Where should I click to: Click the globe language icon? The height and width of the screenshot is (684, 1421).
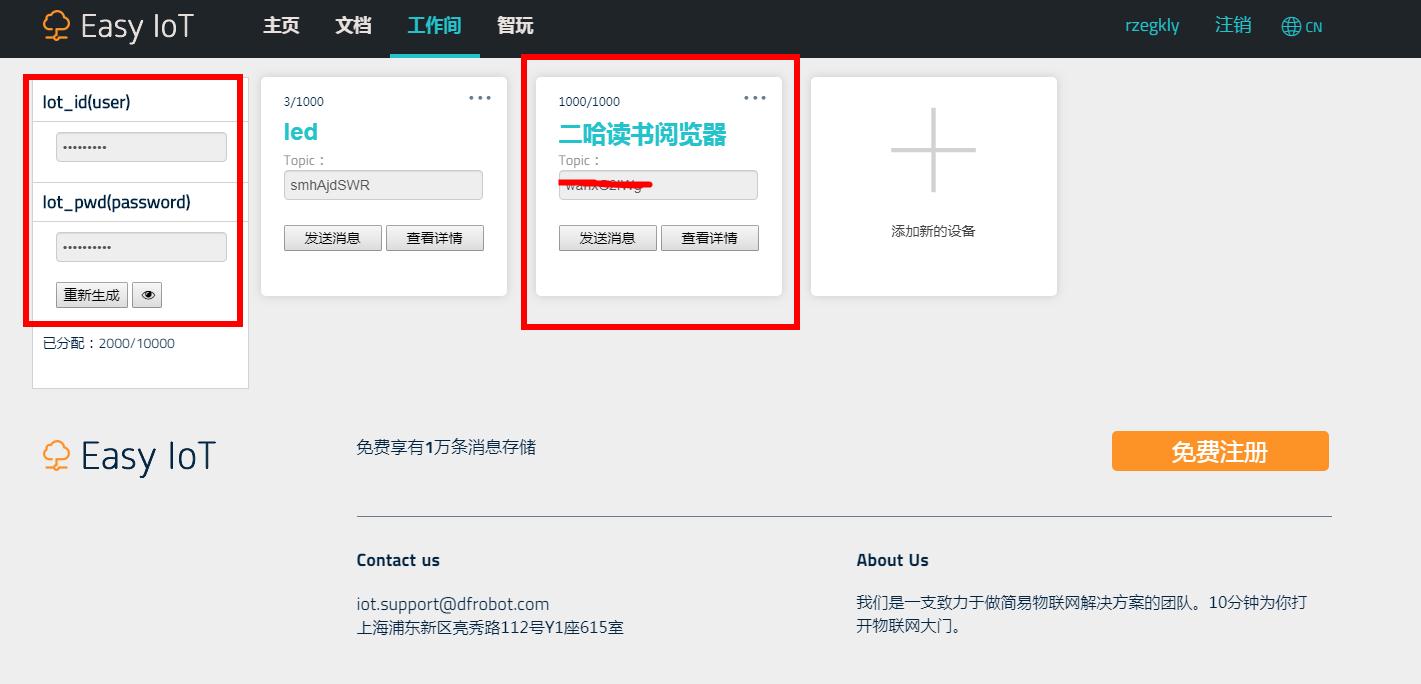point(1291,27)
